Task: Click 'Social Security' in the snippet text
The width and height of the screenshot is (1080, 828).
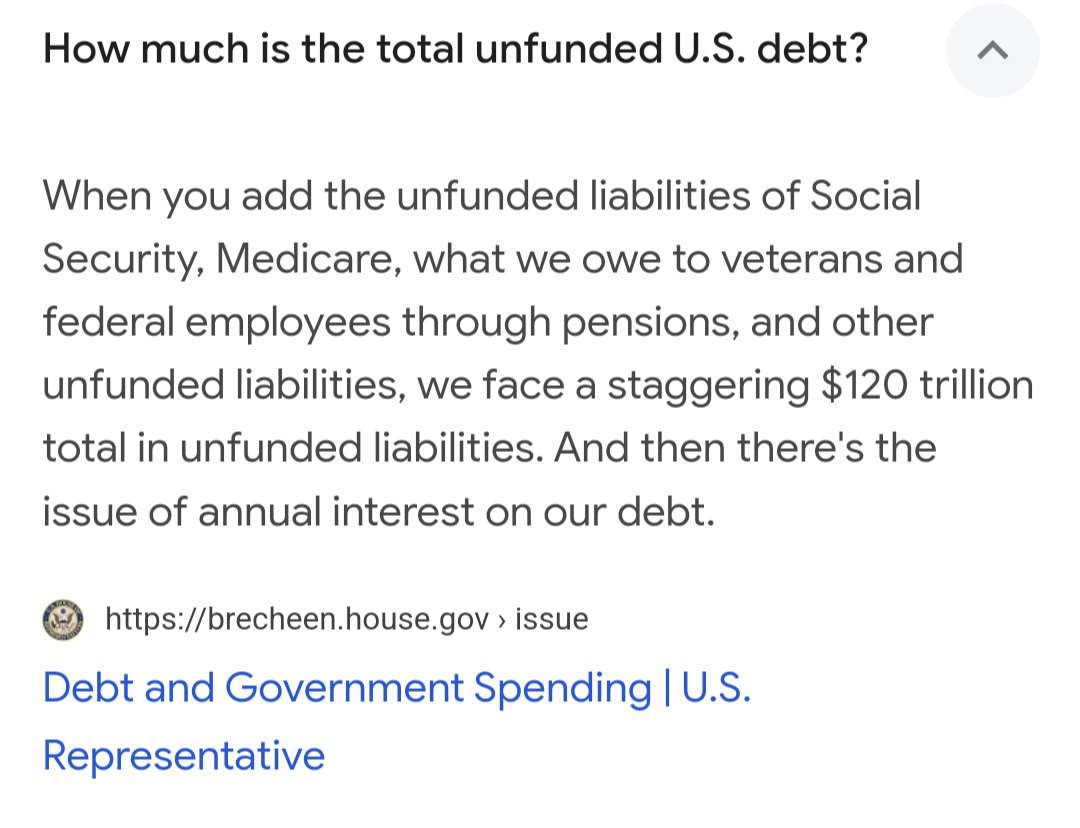Action: click(482, 227)
